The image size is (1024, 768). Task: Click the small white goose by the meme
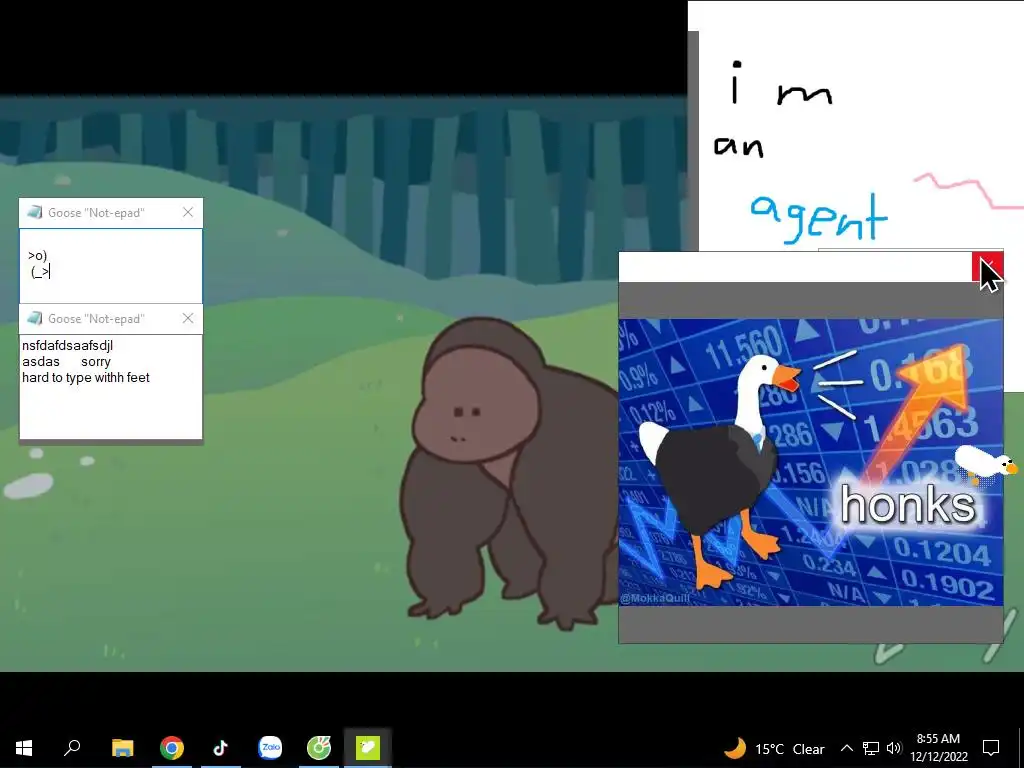[x=986, y=463]
